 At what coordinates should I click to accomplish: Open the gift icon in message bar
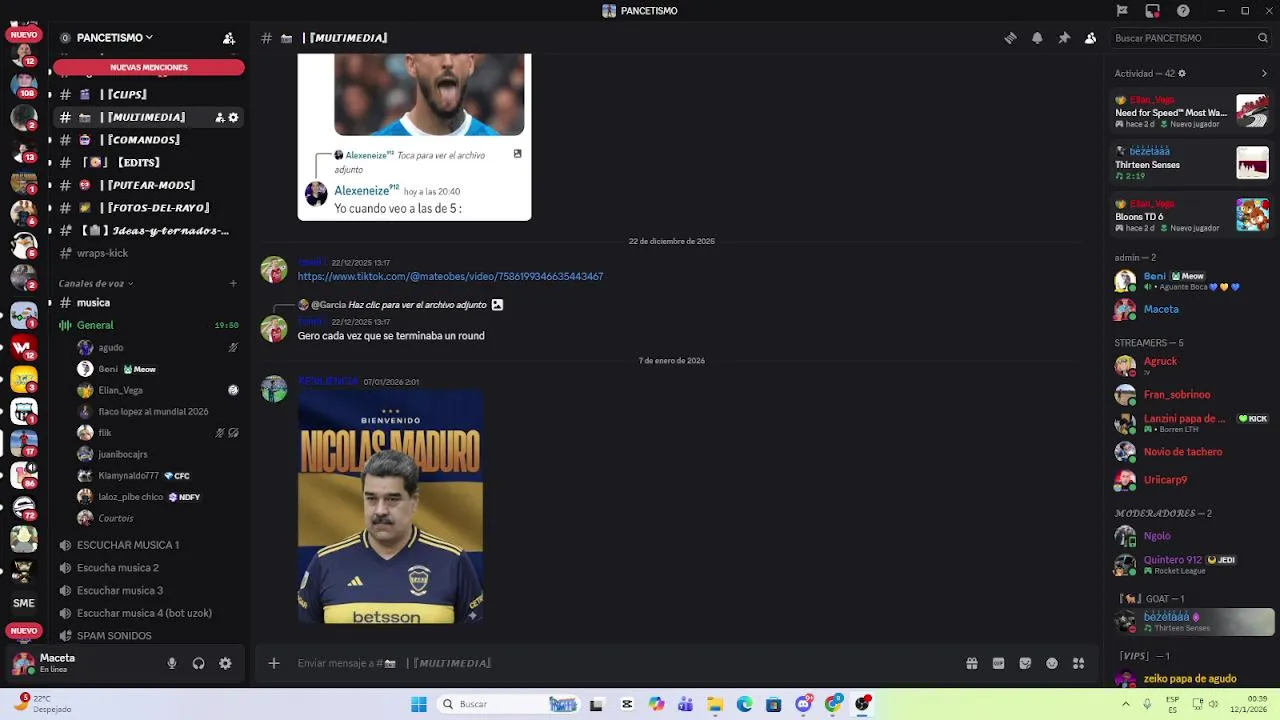971,663
